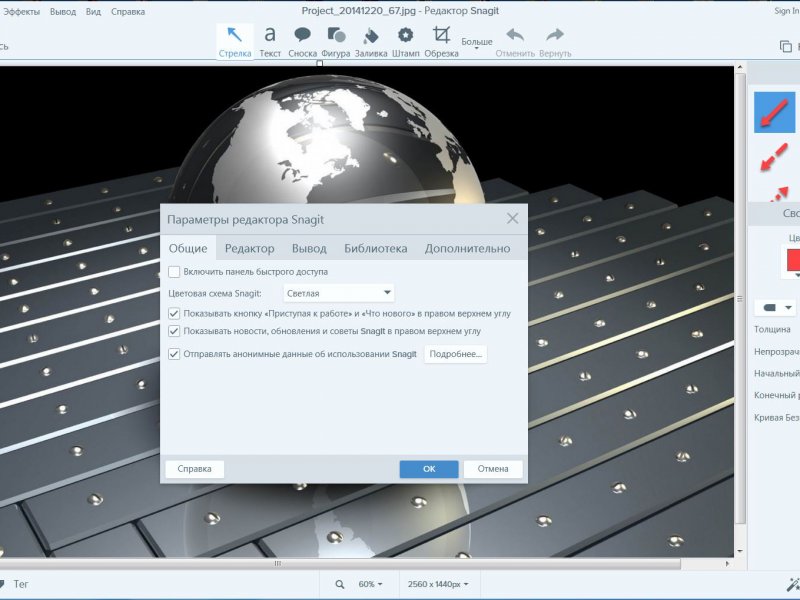Open the 60% zoom dropdown

coord(370,584)
